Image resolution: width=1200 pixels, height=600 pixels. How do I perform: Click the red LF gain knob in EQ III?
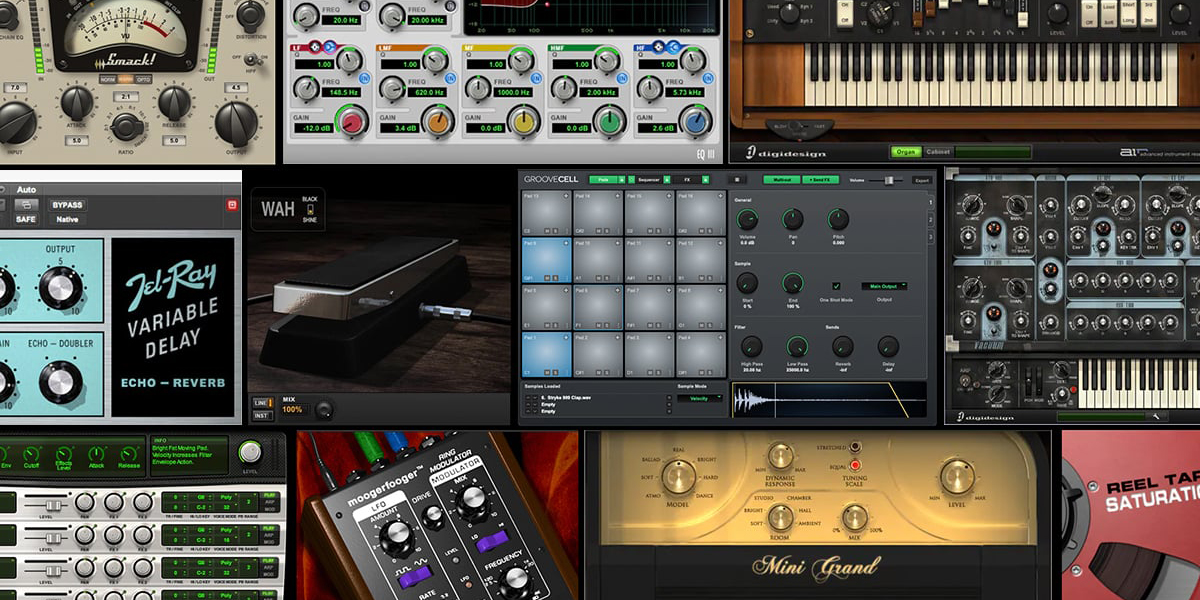(354, 122)
